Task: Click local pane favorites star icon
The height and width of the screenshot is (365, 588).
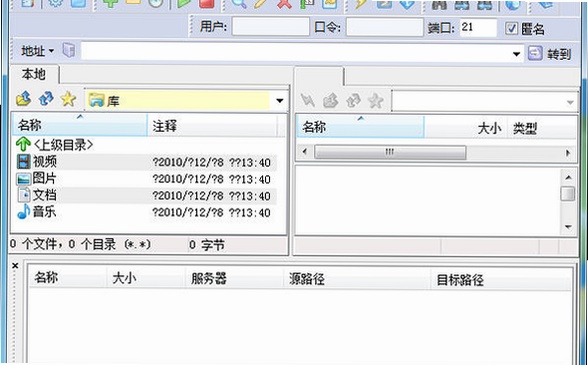Action: click(68, 99)
